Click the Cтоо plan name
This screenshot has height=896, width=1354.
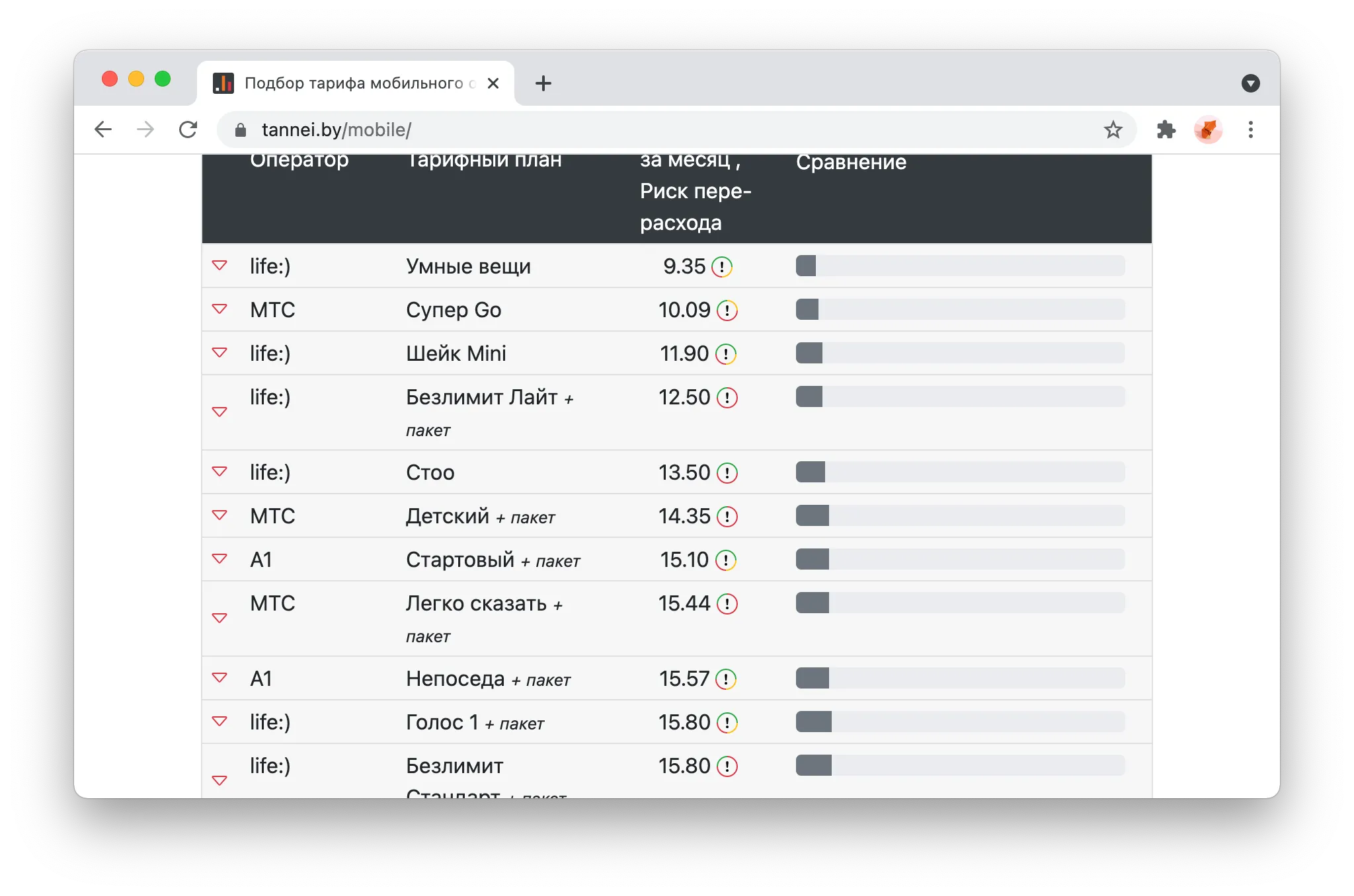tap(430, 472)
